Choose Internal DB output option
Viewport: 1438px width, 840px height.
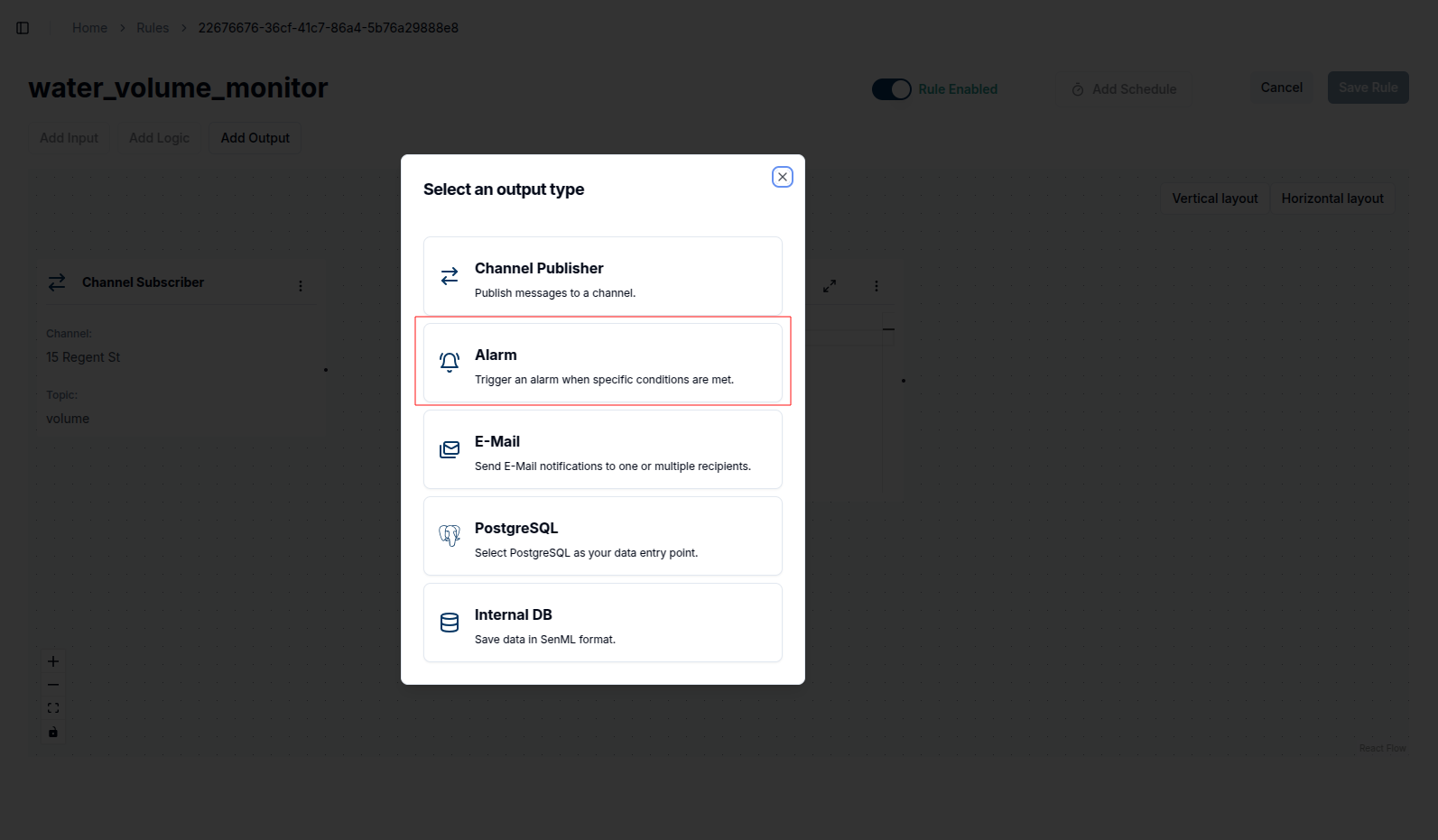click(603, 623)
